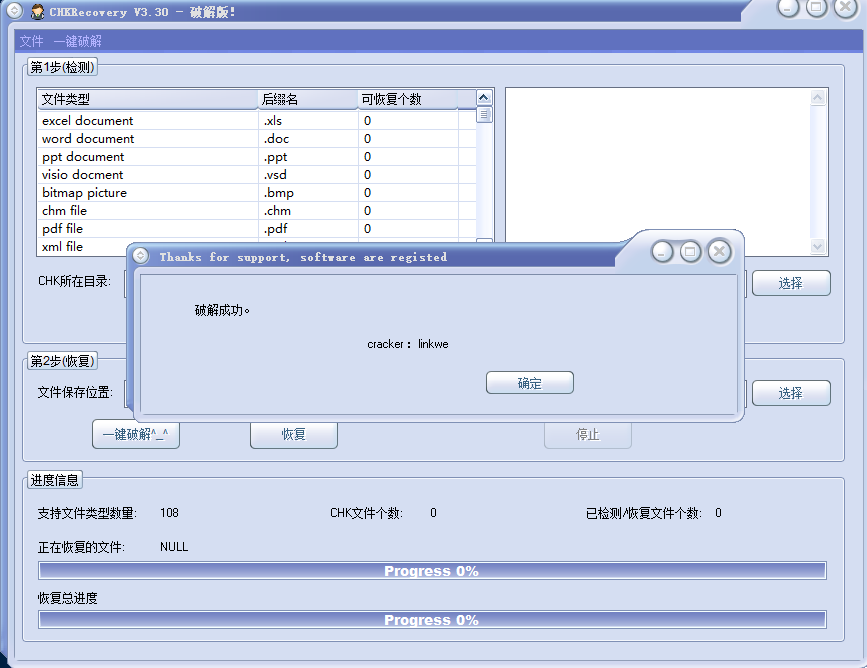Select the bitmap picture row
867x668 pixels.
tap(257, 193)
